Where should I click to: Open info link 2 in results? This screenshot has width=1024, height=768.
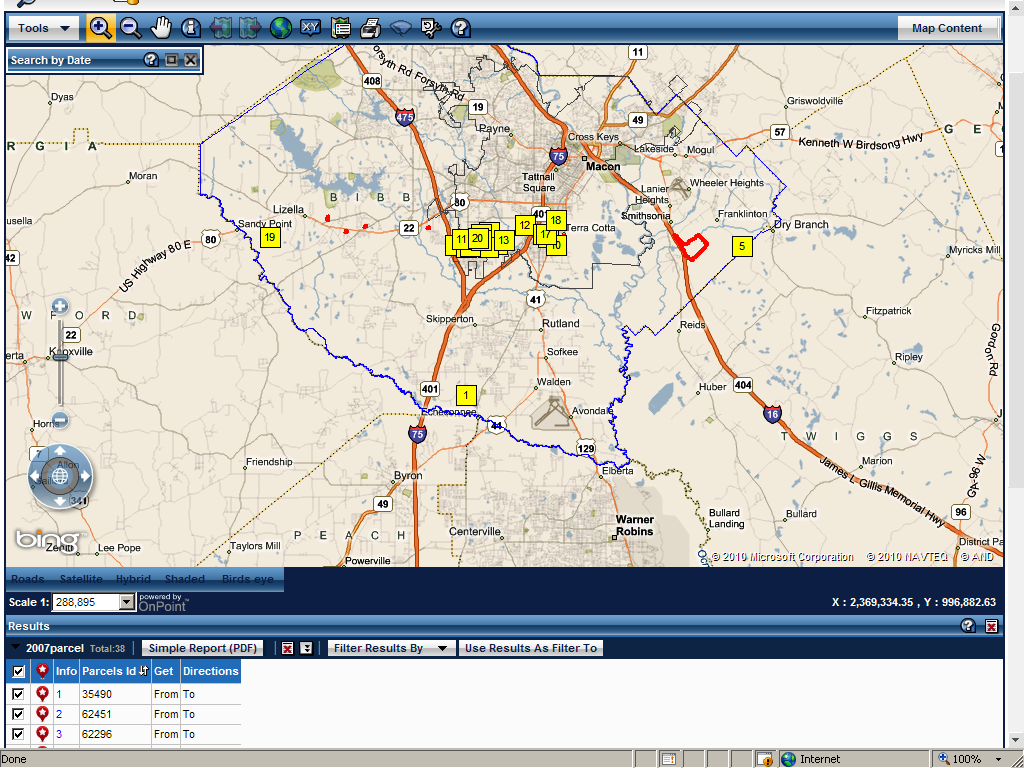[x=59, y=714]
